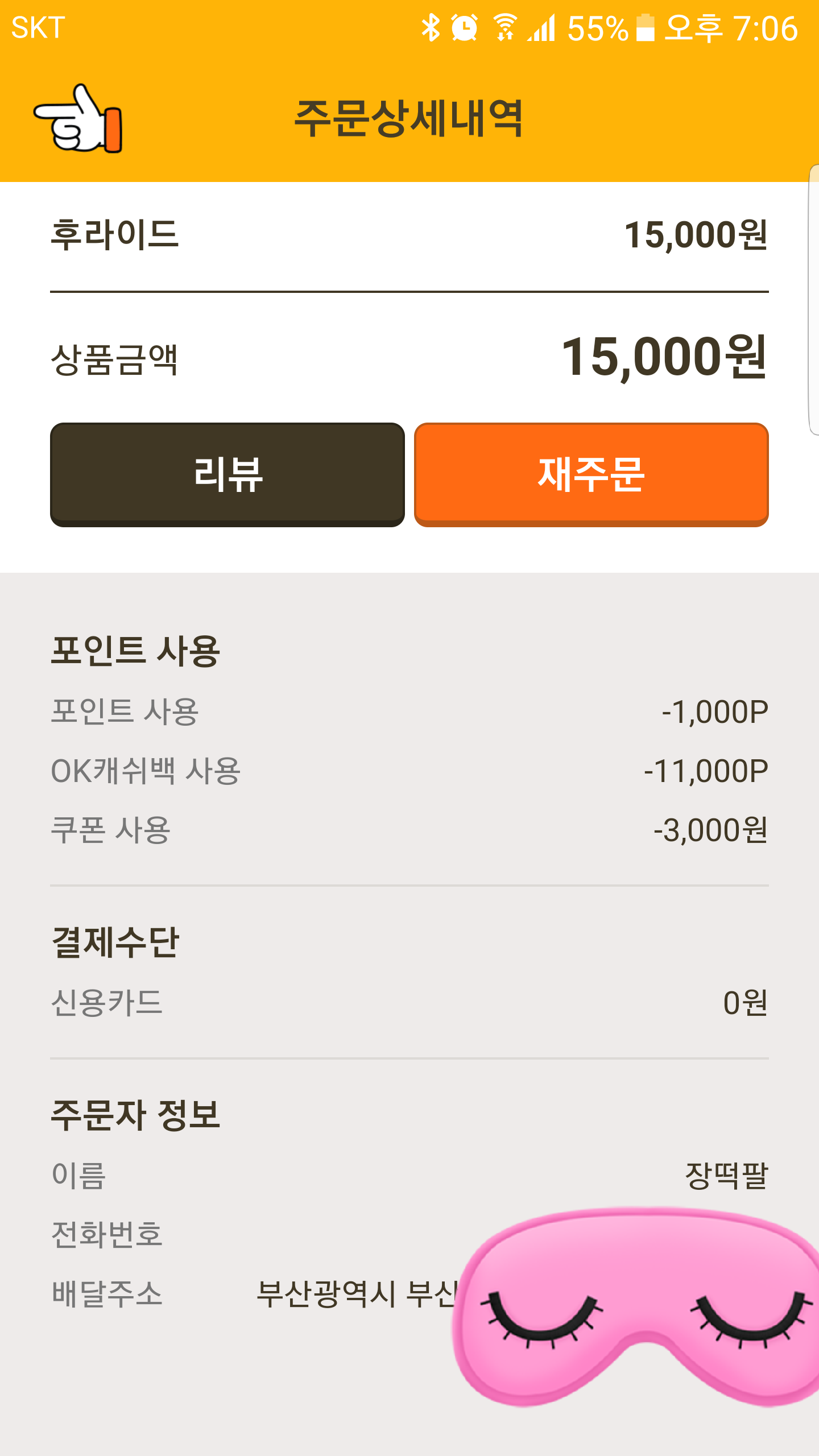Viewport: 819px width, 1456px height.
Task: Tap the 쿠폰 사용 discount row
Action: pyautogui.click(x=409, y=830)
